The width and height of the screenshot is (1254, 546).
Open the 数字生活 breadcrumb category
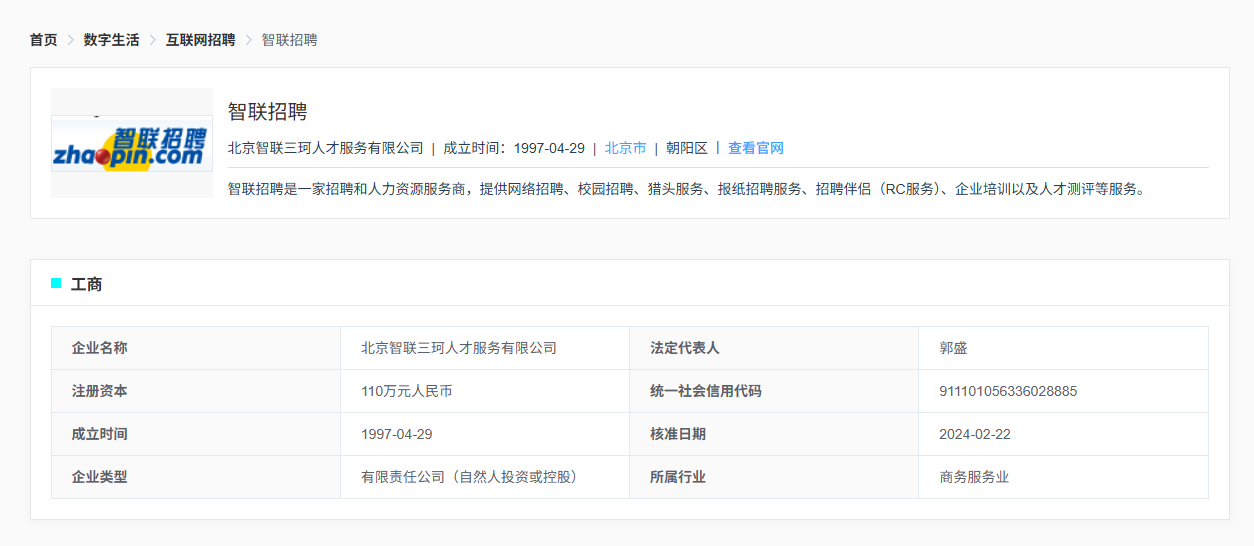click(x=111, y=40)
